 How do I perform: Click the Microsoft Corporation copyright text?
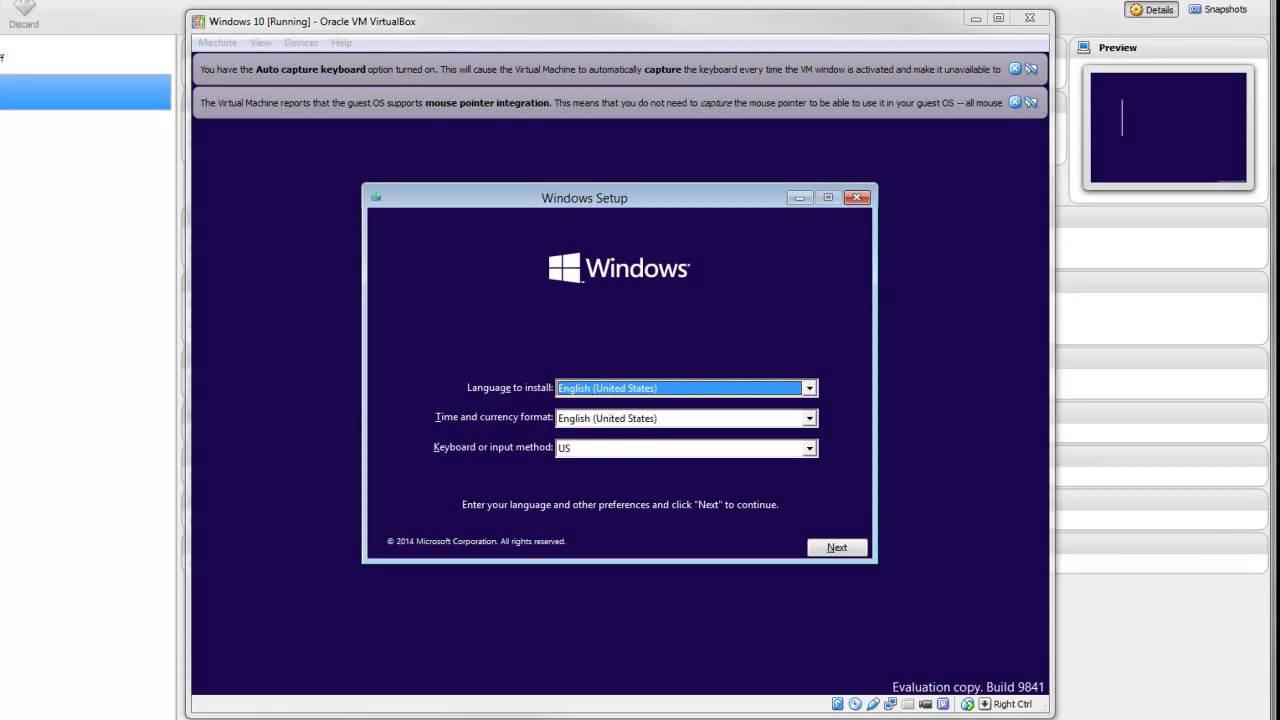click(x=476, y=541)
